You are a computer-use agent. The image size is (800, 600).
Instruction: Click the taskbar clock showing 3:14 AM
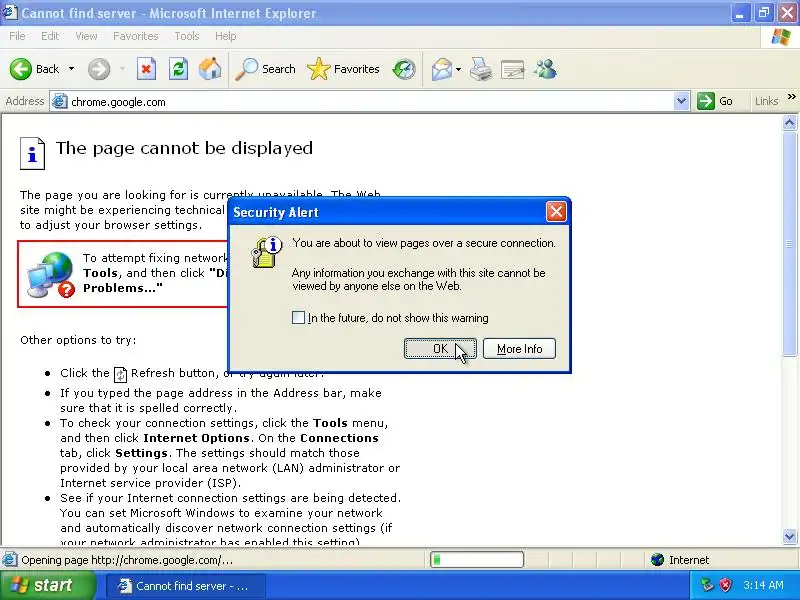tap(763, 585)
